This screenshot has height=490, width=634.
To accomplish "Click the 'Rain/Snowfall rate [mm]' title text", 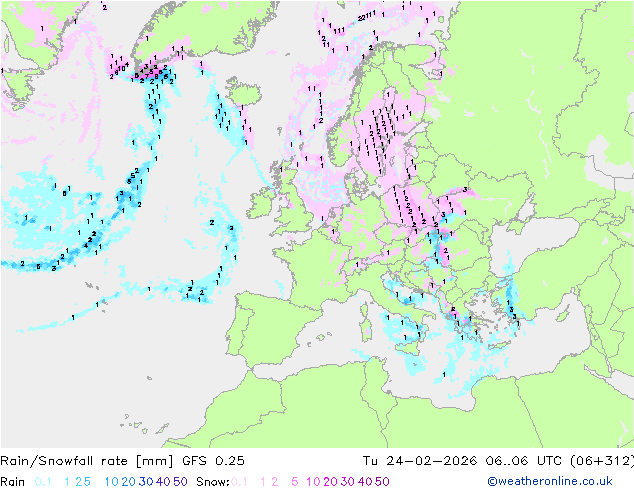I will tap(87, 461).
